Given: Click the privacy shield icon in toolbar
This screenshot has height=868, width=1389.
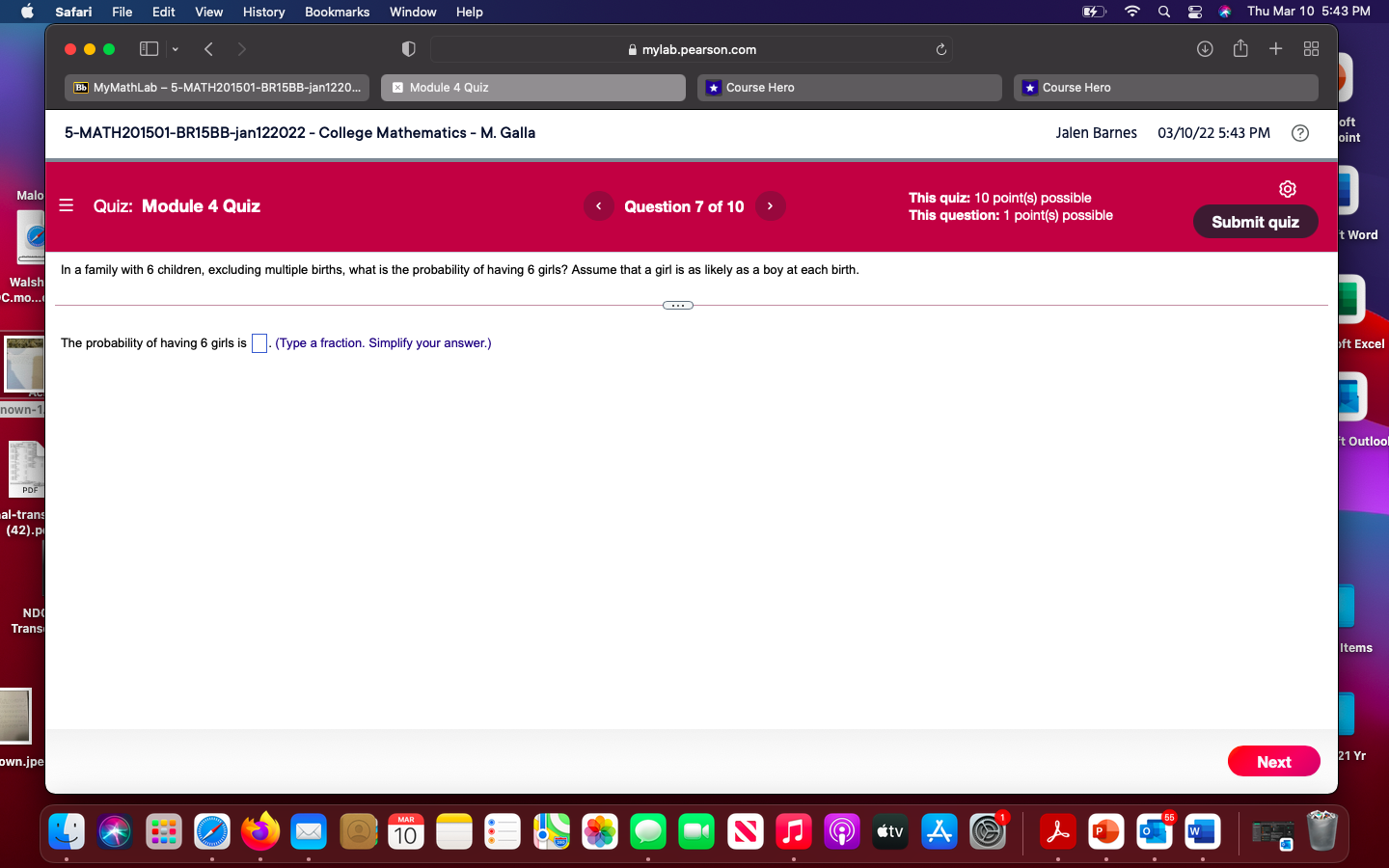Looking at the screenshot, I should coord(408,48).
